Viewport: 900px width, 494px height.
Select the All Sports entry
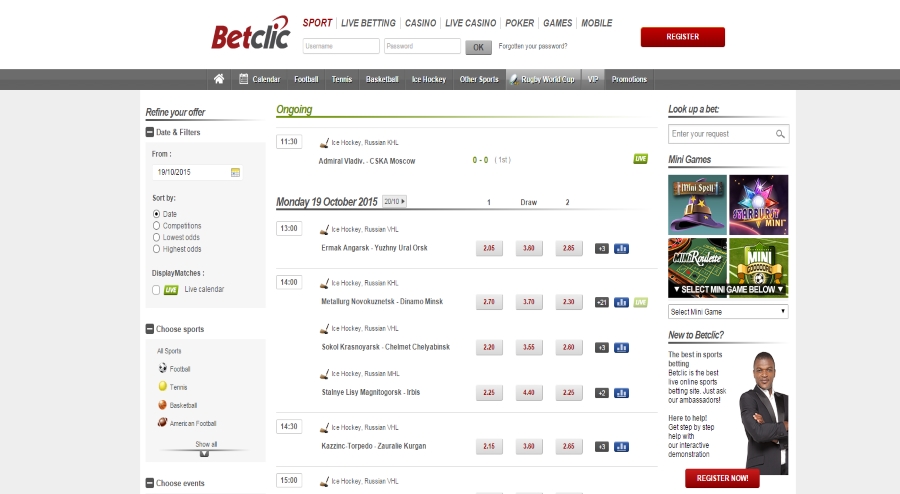point(169,351)
